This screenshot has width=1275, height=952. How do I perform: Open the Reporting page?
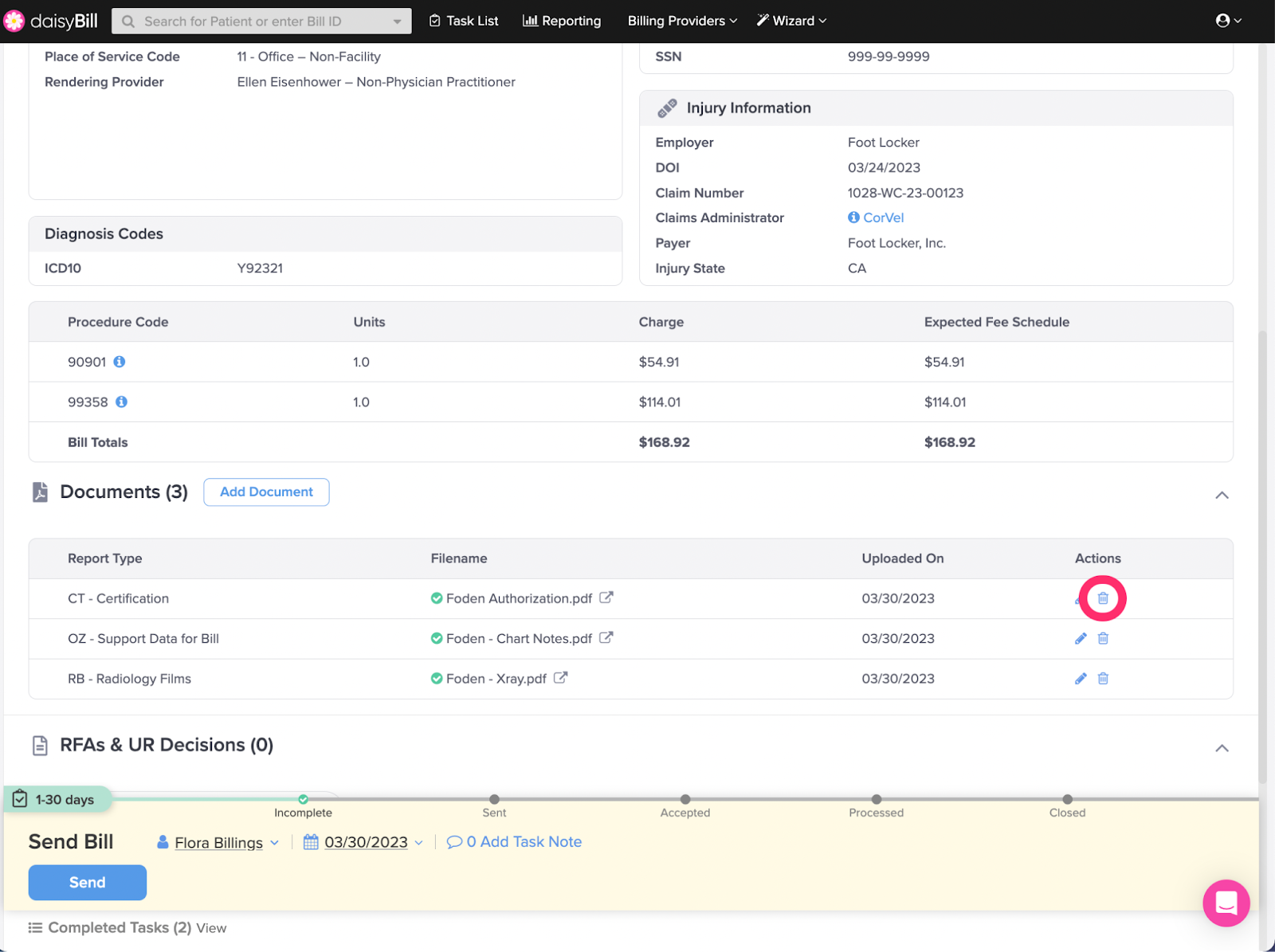pos(562,21)
